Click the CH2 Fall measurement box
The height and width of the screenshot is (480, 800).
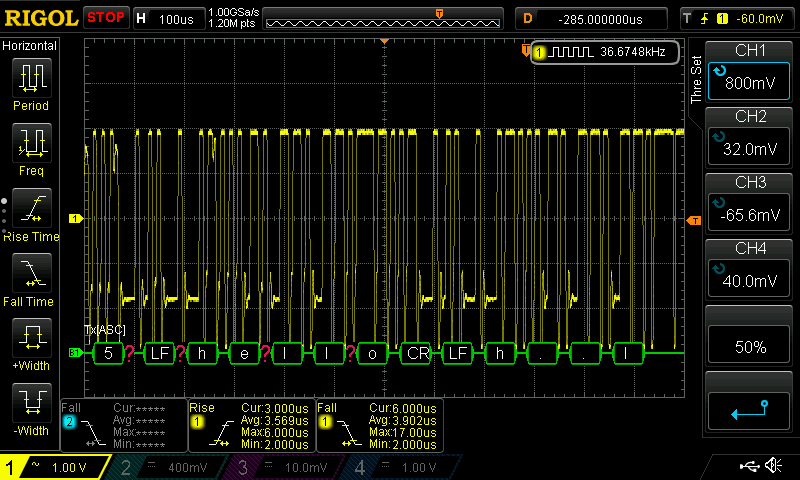[123, 425]
